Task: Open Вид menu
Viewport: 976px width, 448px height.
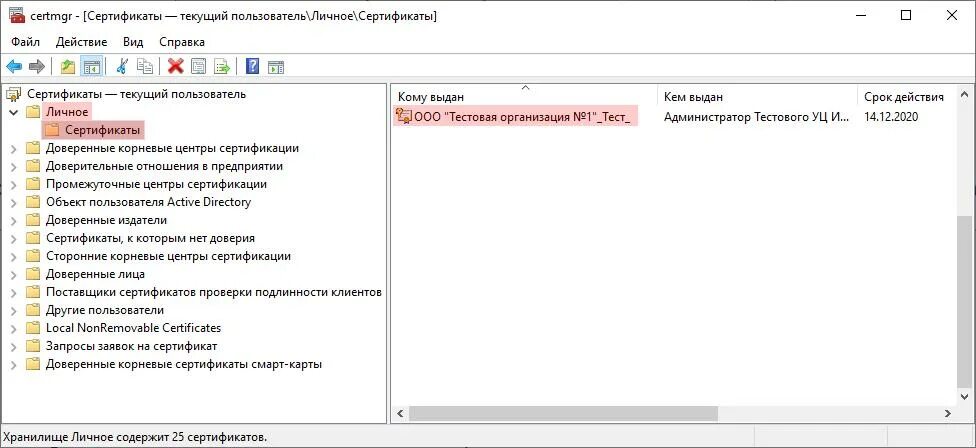Action: point(133,42)
